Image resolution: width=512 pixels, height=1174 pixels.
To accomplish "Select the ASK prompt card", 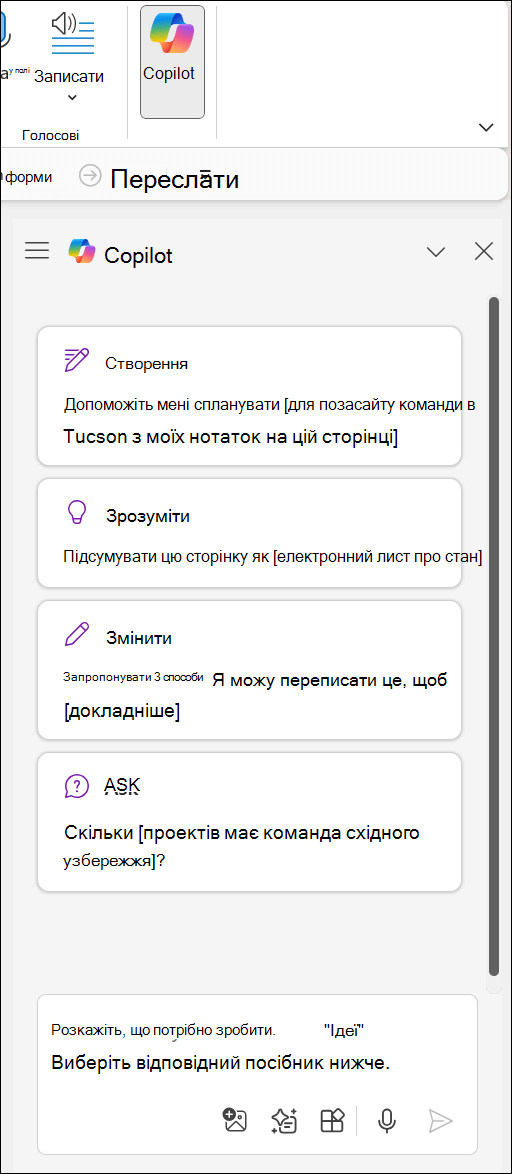I will click(x=249, y=822).
